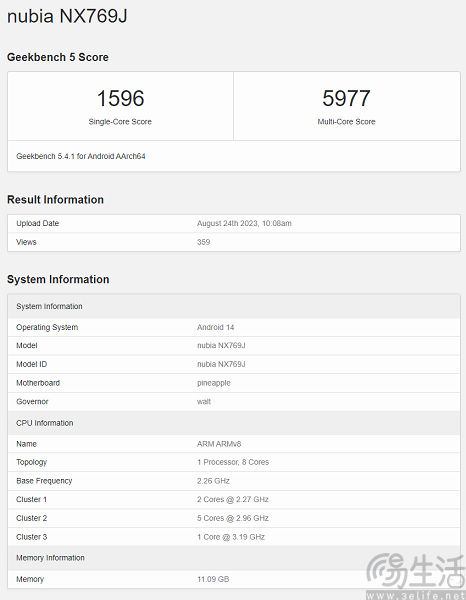The height and width of the screenshot is (600, 466).
Task: Click the 'Name' row label
Action: point(26,444)
